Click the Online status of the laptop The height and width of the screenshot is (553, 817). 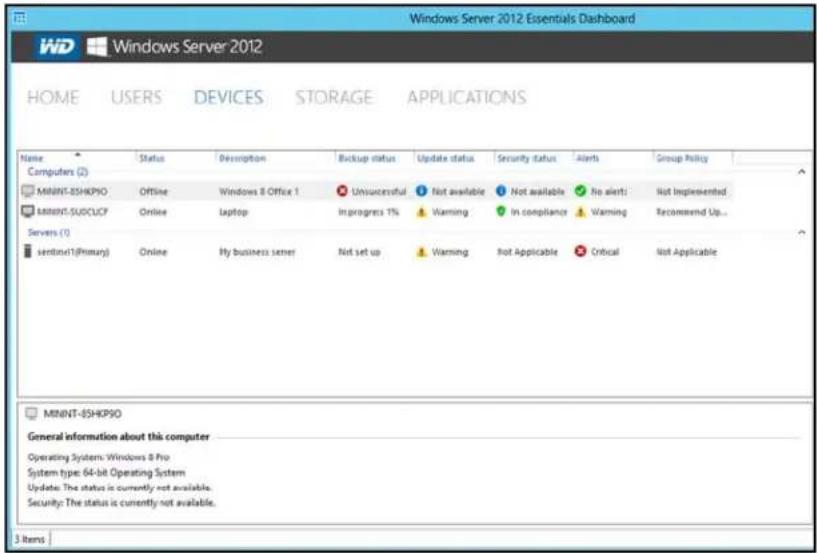(x=153, y=212)
